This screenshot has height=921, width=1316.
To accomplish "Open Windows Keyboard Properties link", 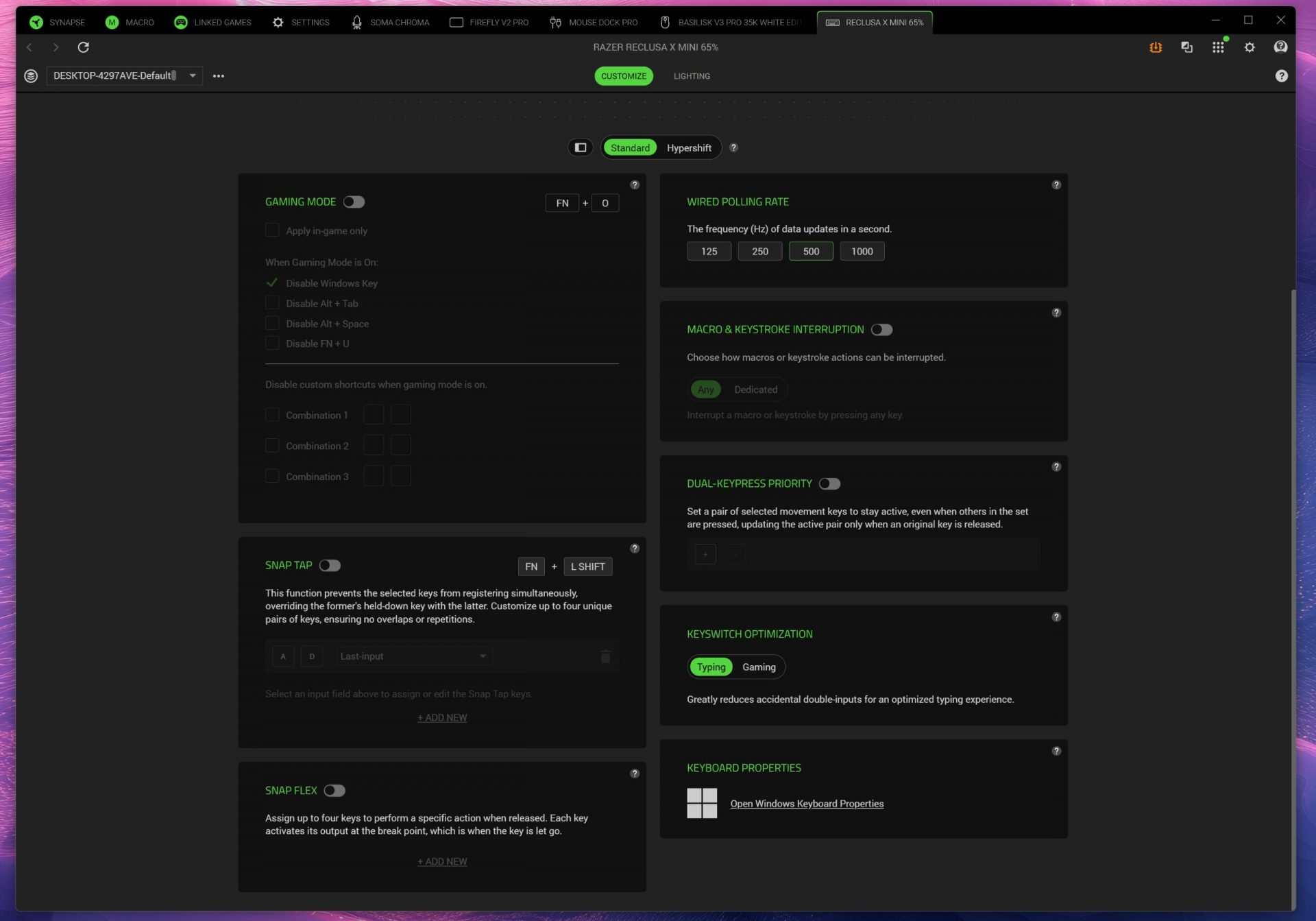I will click(x=807, y=804).
